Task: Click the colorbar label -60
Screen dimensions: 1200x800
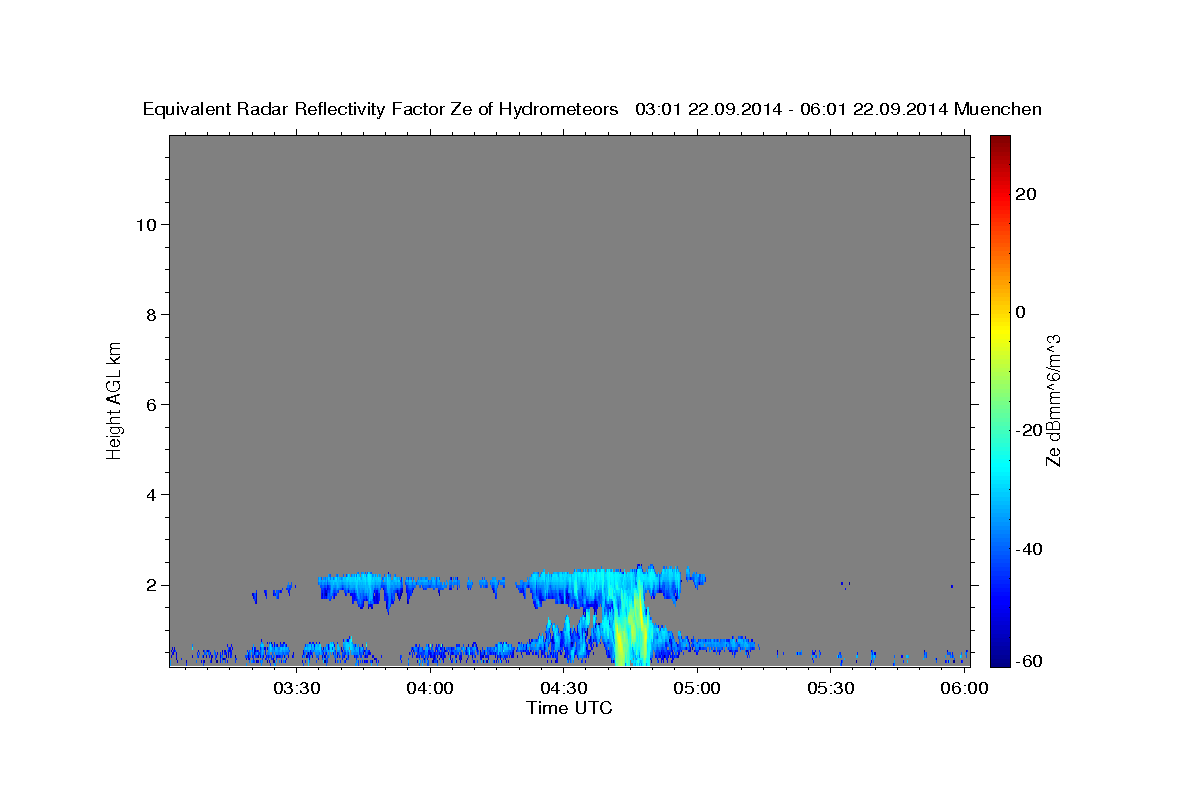Action: [x=1030, y=661]
